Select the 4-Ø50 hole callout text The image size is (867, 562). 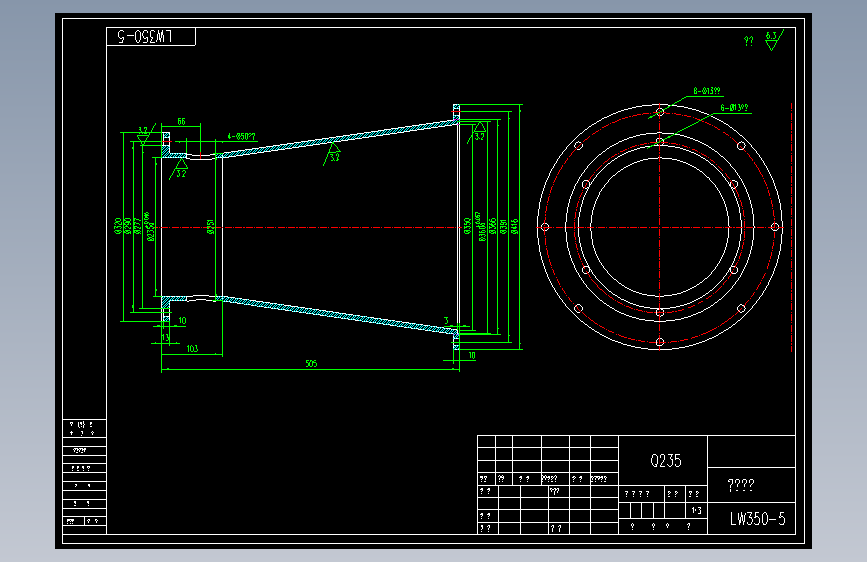point(242,136)
